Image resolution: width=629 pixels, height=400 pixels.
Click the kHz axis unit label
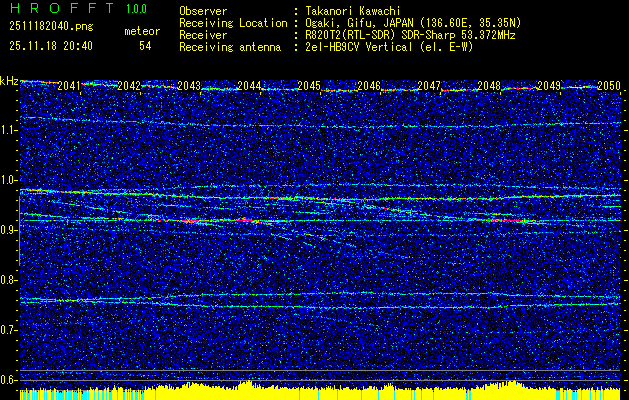10,81
